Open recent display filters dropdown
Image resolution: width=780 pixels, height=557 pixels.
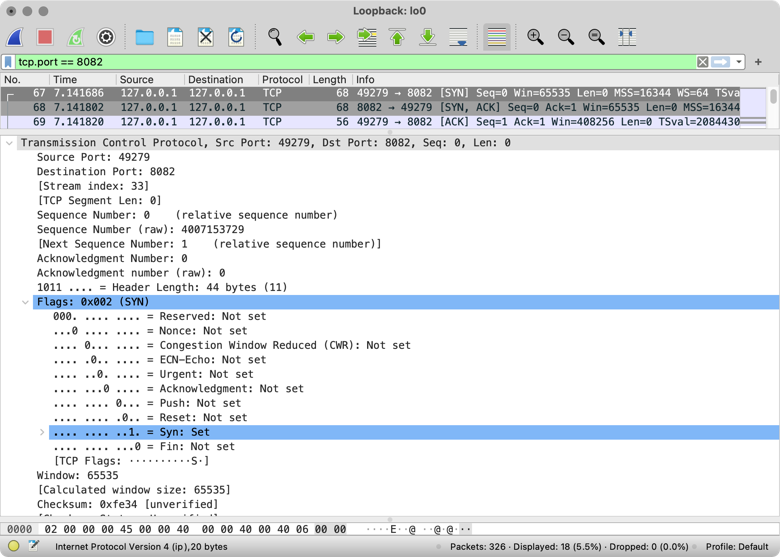coord(739,62)
